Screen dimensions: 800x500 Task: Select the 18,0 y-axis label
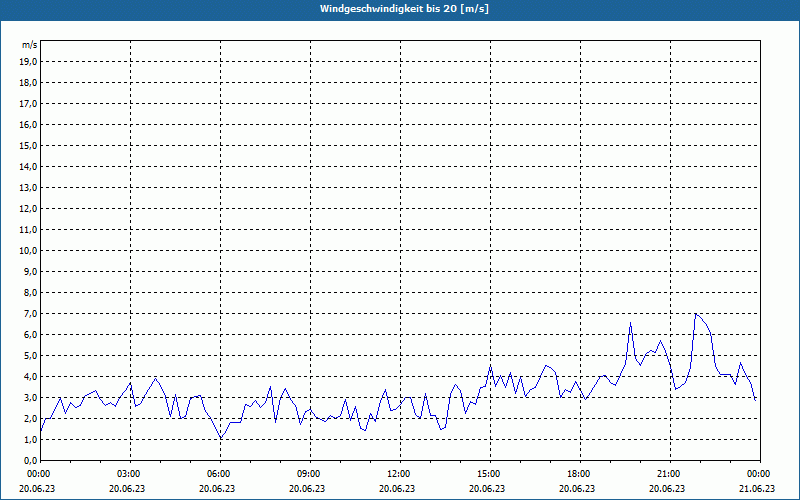tap(29, 83)
